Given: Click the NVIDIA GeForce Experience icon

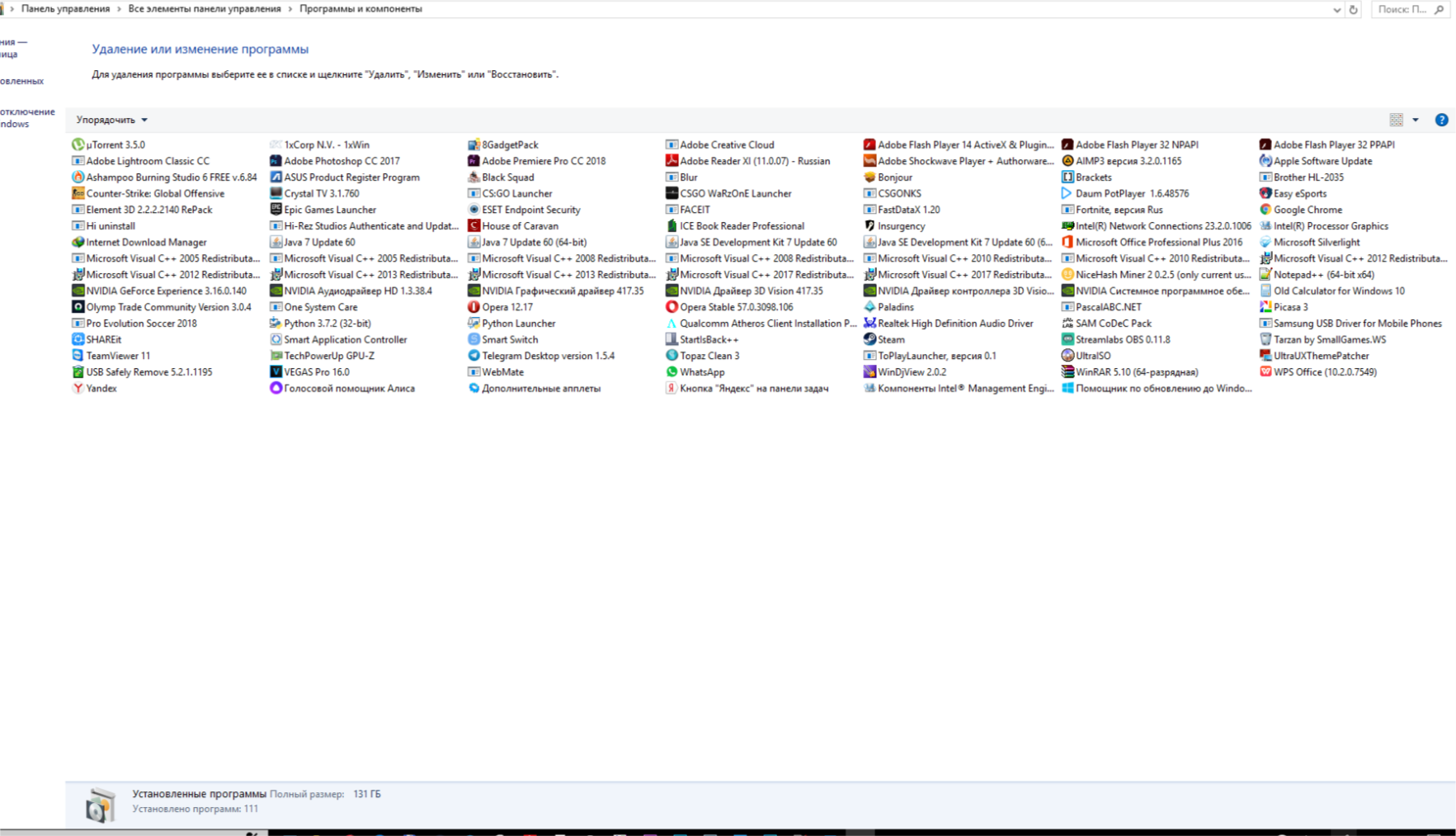Looking at the screenshot, I should (78, 290).
